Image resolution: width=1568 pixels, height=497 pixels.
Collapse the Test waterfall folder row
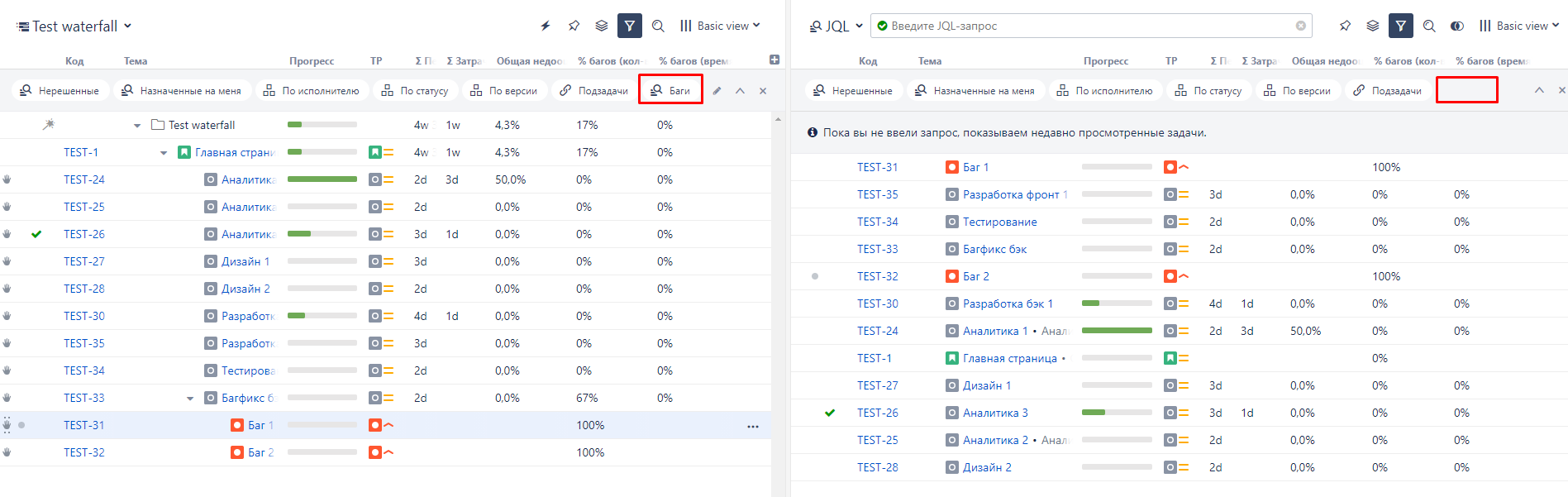point(137,126)
